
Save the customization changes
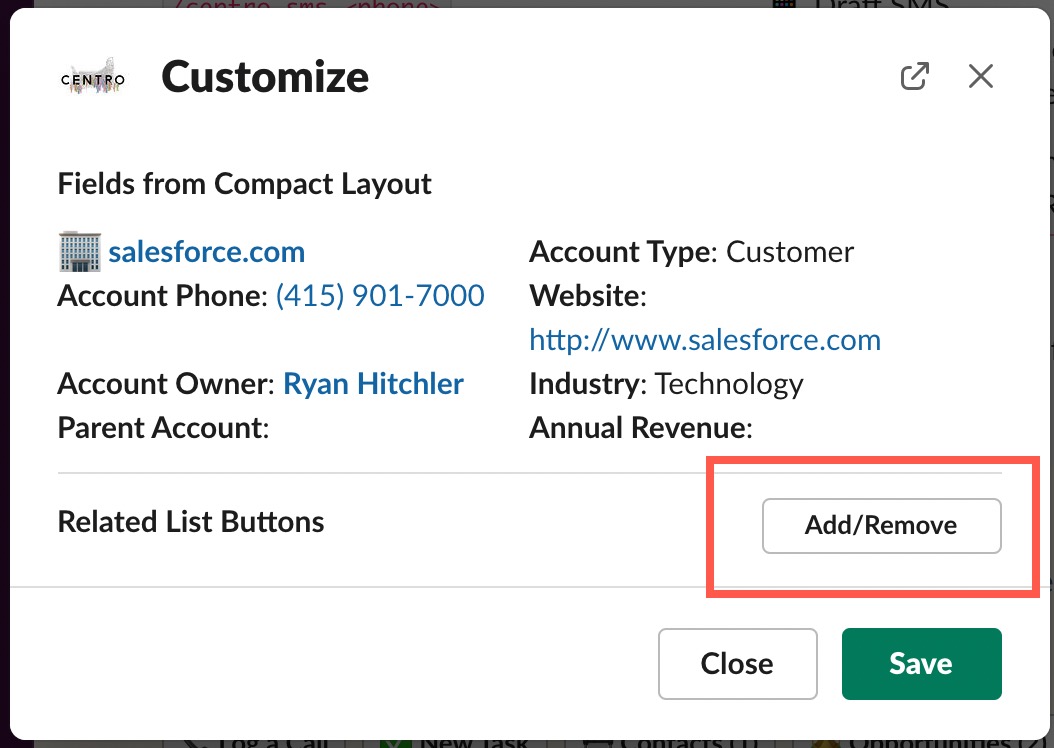tap(922, 664)
